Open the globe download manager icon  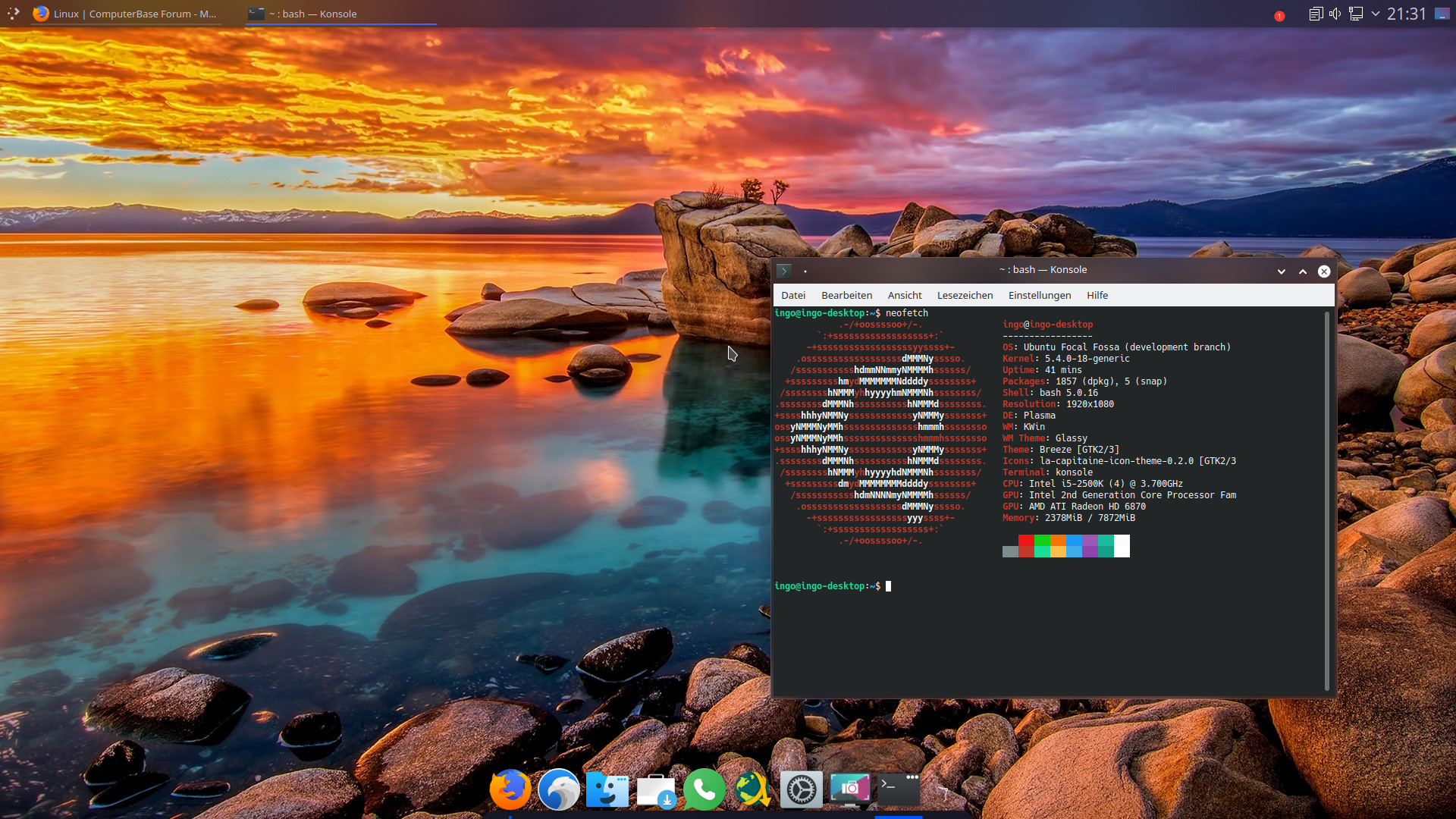tap(753, 789)
